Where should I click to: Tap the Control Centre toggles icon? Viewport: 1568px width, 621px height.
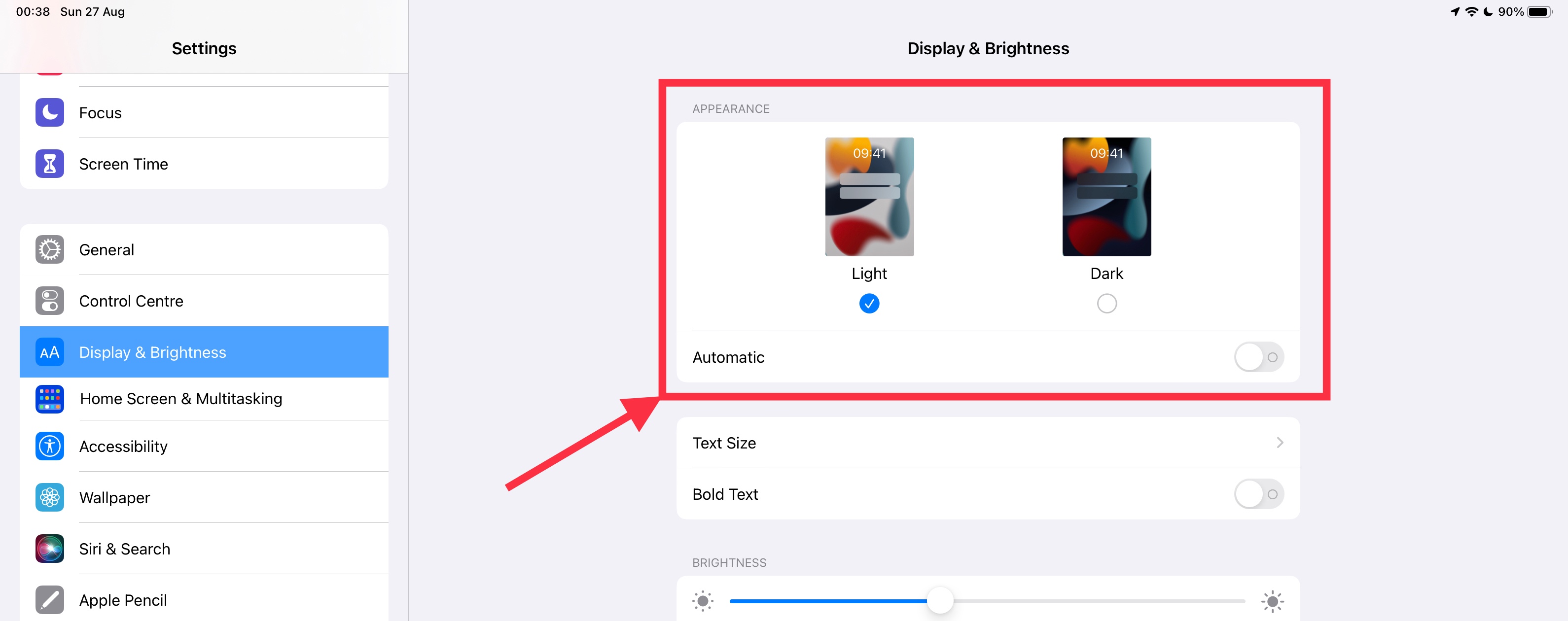click(49, 301)
